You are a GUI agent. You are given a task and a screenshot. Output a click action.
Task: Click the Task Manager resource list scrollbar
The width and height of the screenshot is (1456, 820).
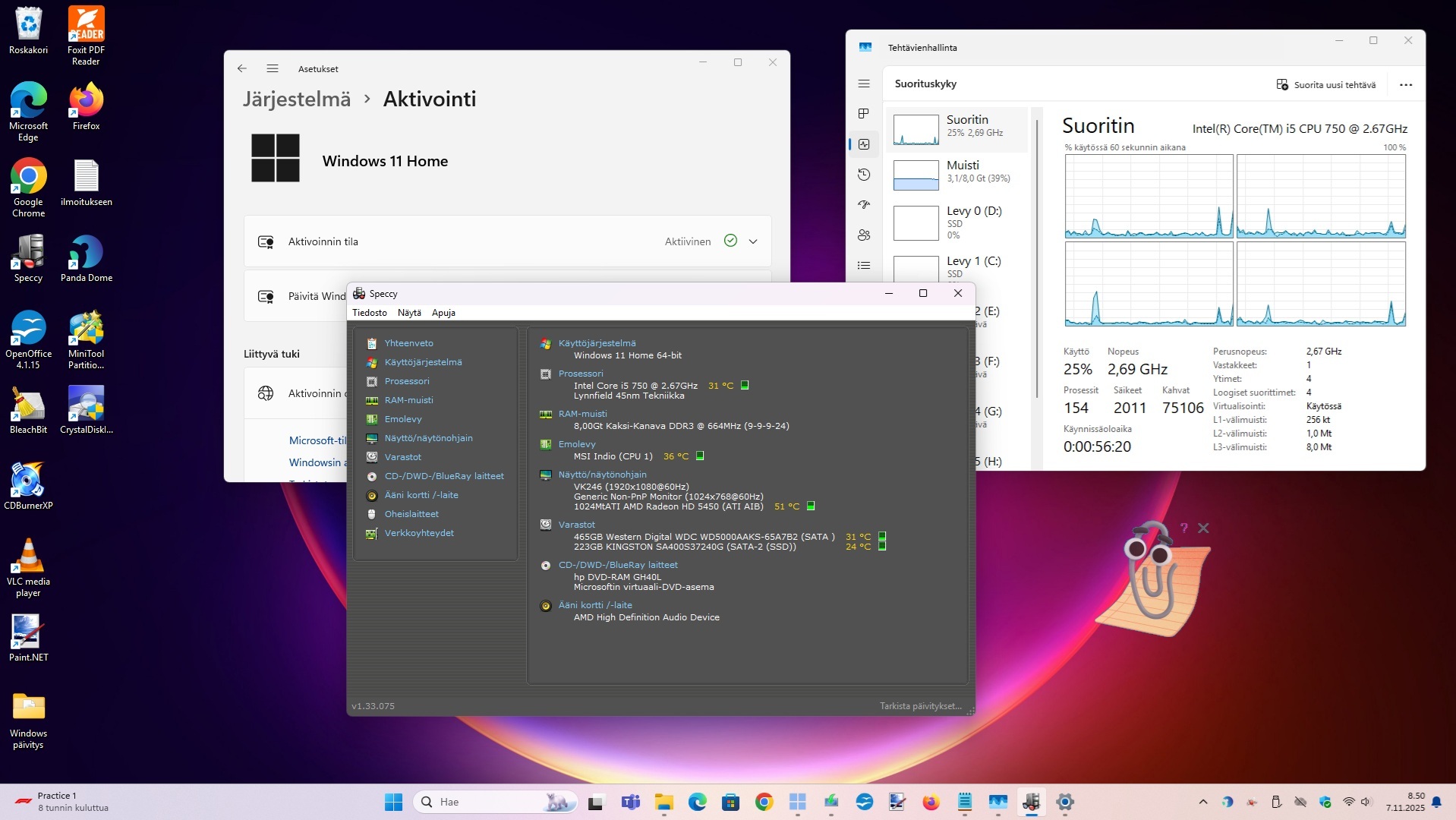1037,258
